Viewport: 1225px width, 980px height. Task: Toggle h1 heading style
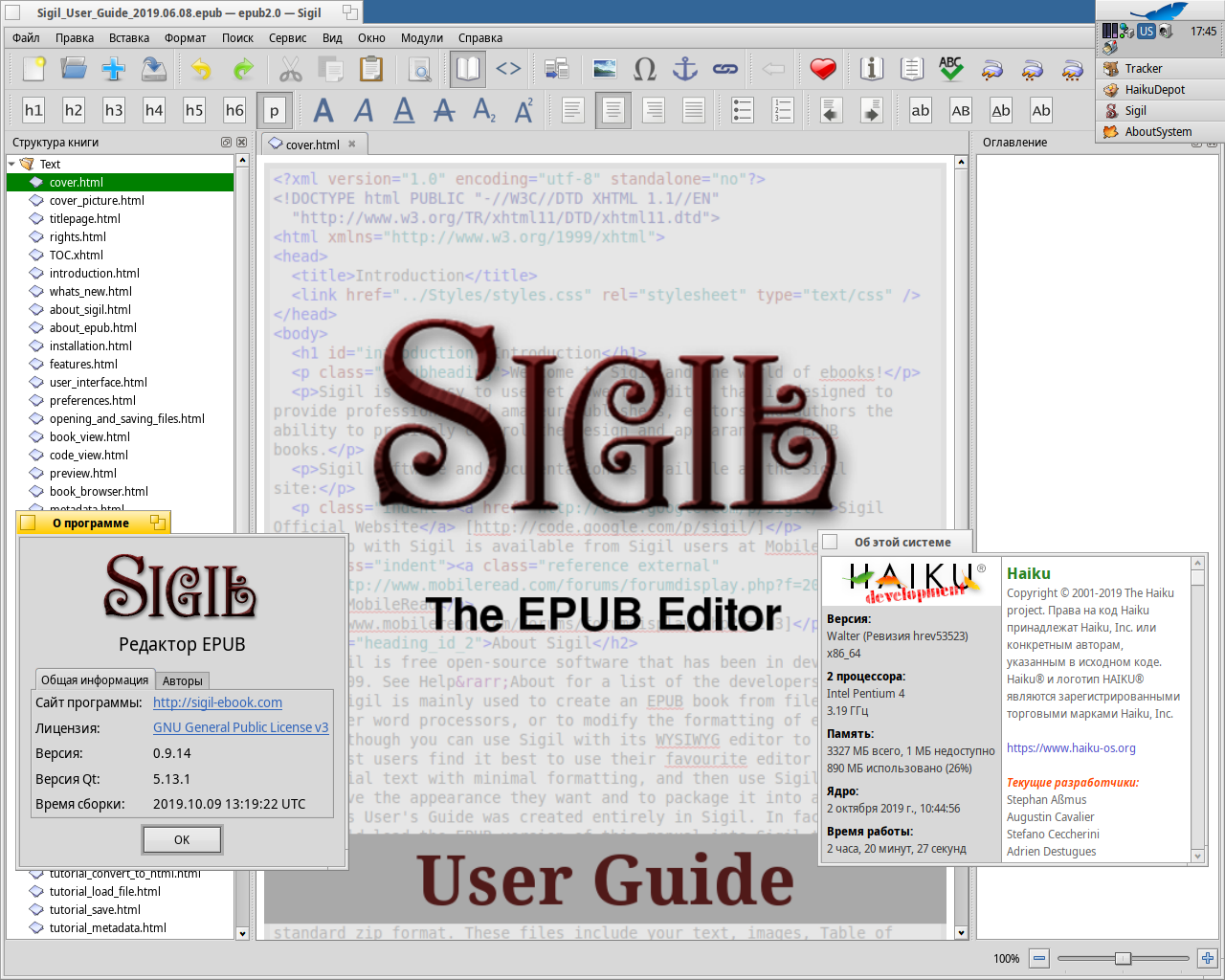(33, 110)
